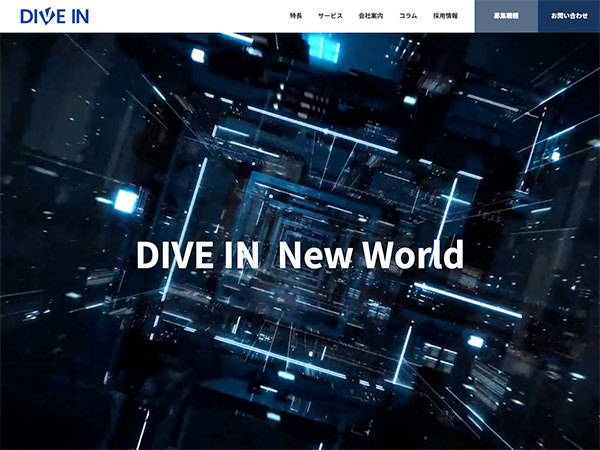Viewport: 600px width, 450px height.
Task: Open the サービス menu item
Action: 330,16
